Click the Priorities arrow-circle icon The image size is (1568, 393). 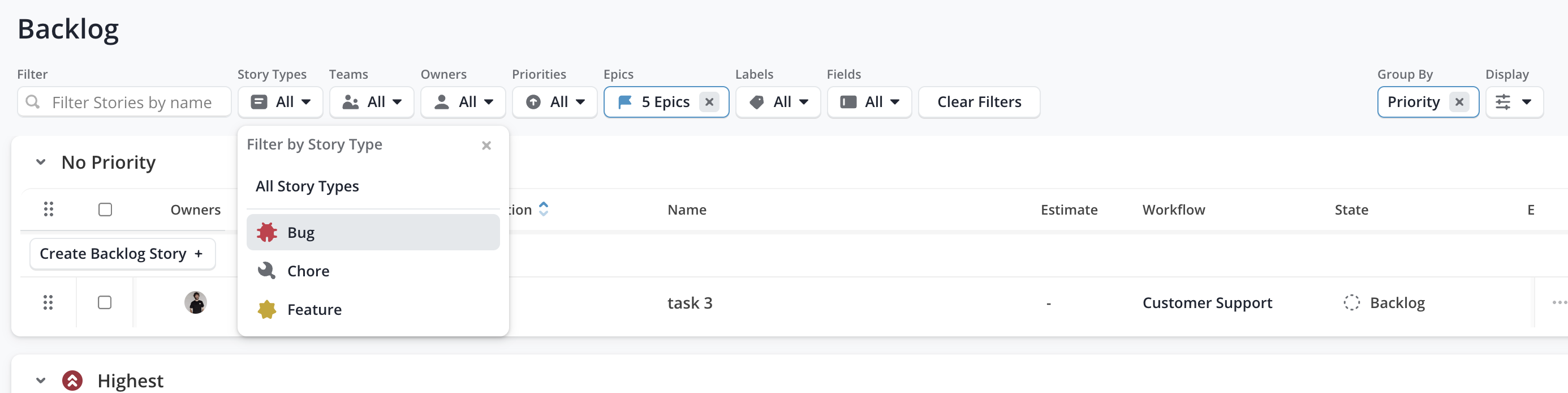pos(533,102)
